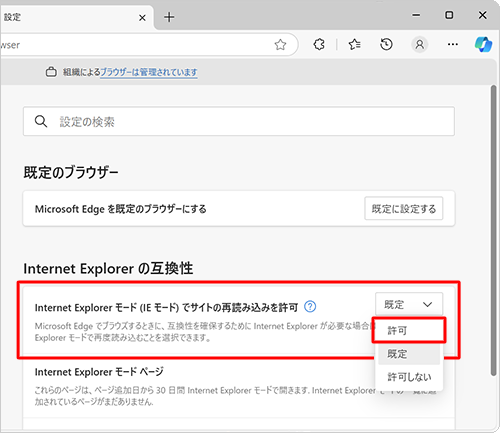Click the 設定の検索 search field
This screenshot has height=433, width=500.
pos(239,121)
